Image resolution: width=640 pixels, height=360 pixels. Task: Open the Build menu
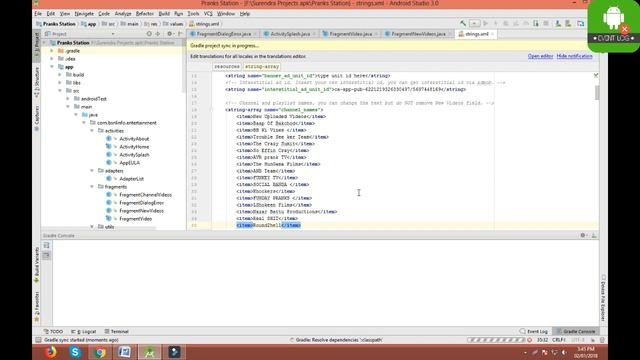tap(164, 13)
